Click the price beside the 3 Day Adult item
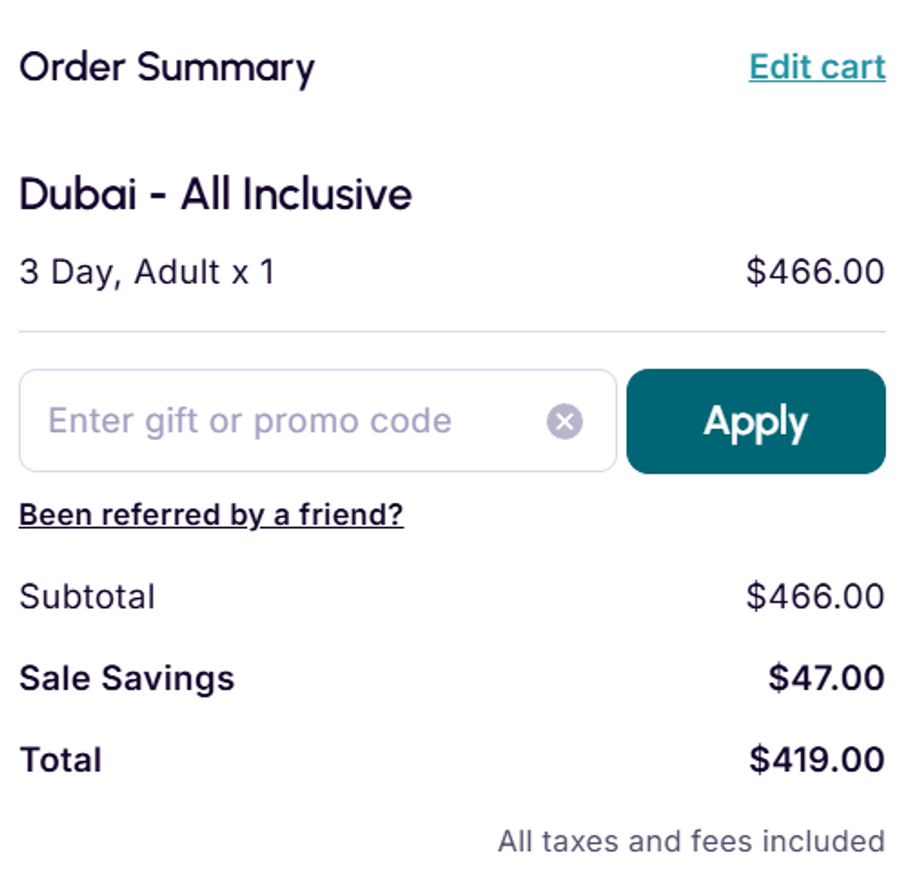The image size is (900, 880). tap(814, 272)
